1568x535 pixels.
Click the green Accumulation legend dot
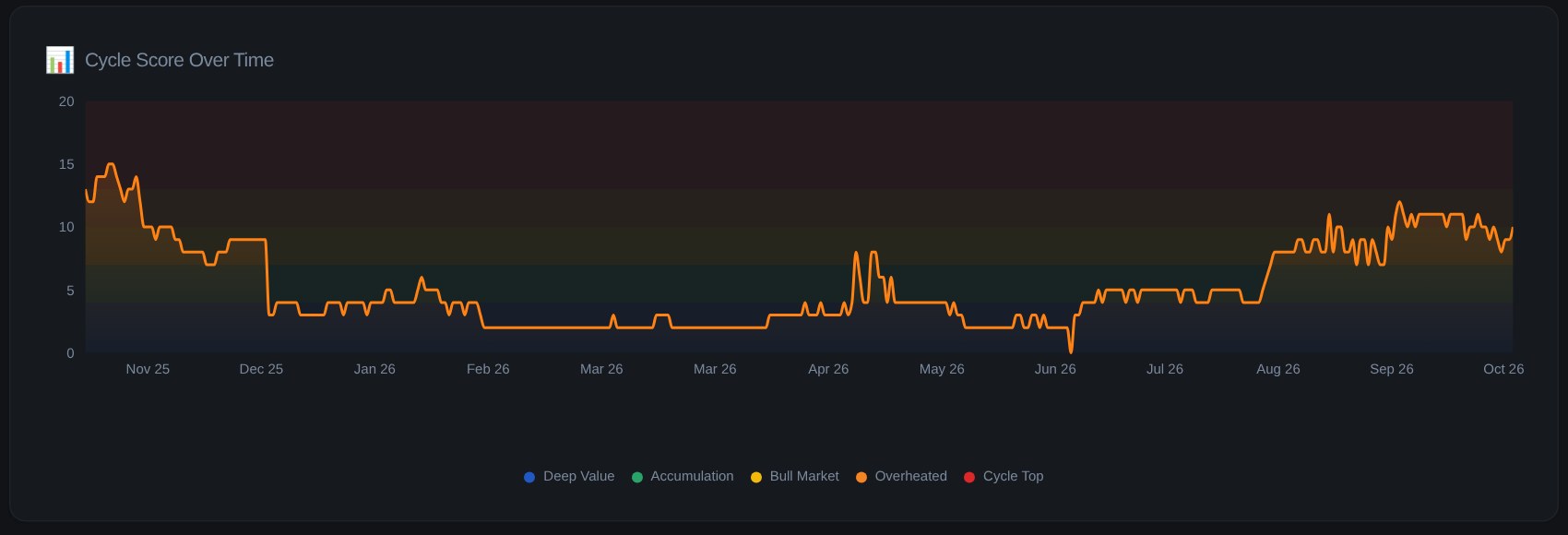pyautogui.click(x=637, y=477)
